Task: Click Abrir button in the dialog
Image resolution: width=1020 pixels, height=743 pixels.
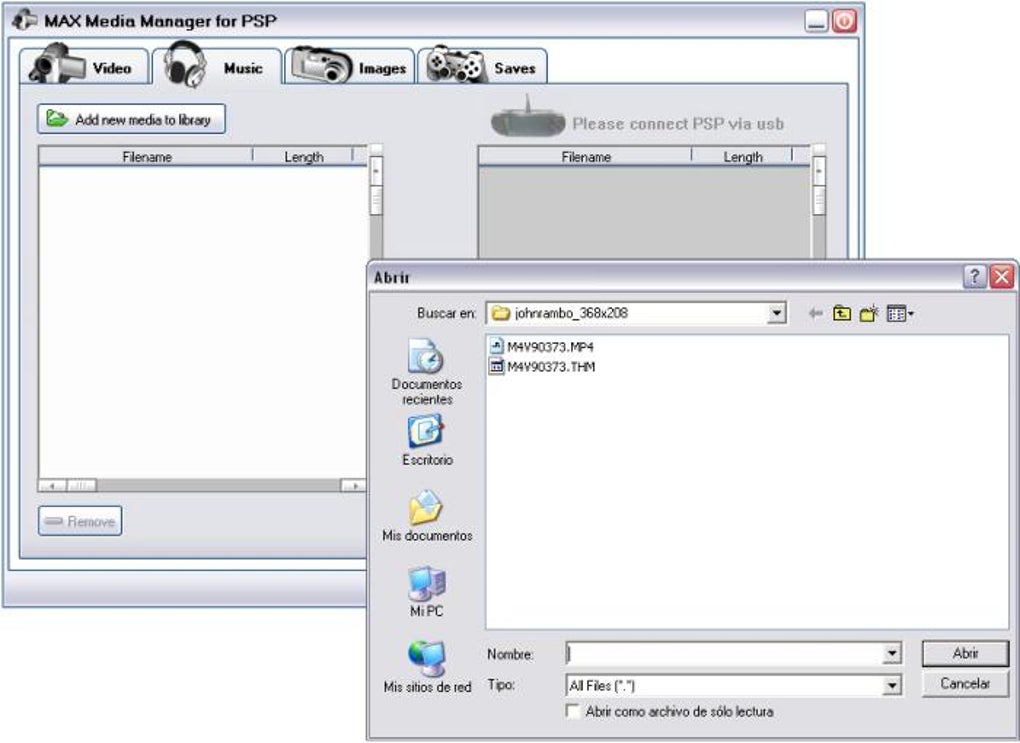Action: pyautogui.click(x=965, y=653)
